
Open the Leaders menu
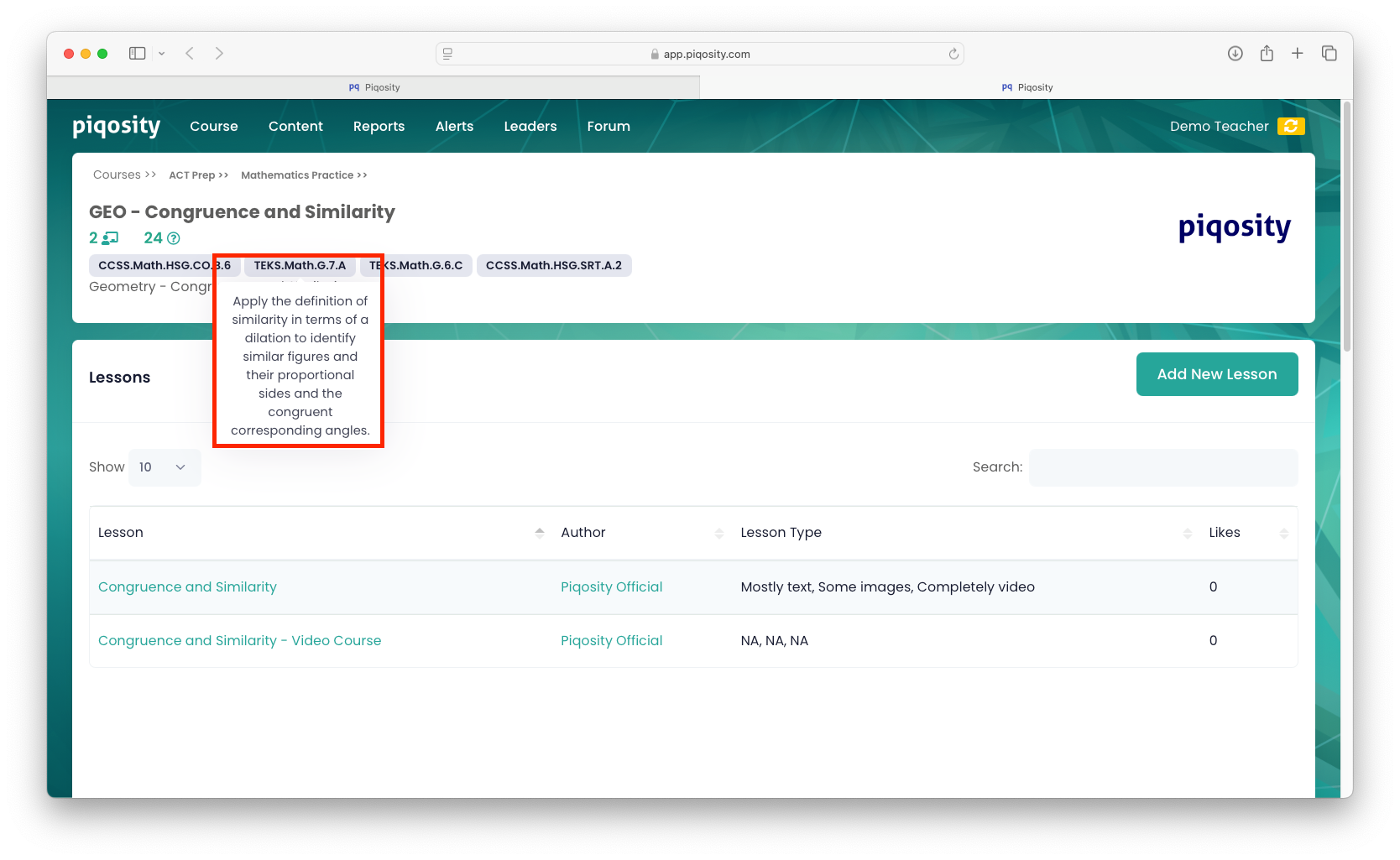[530, 126]
